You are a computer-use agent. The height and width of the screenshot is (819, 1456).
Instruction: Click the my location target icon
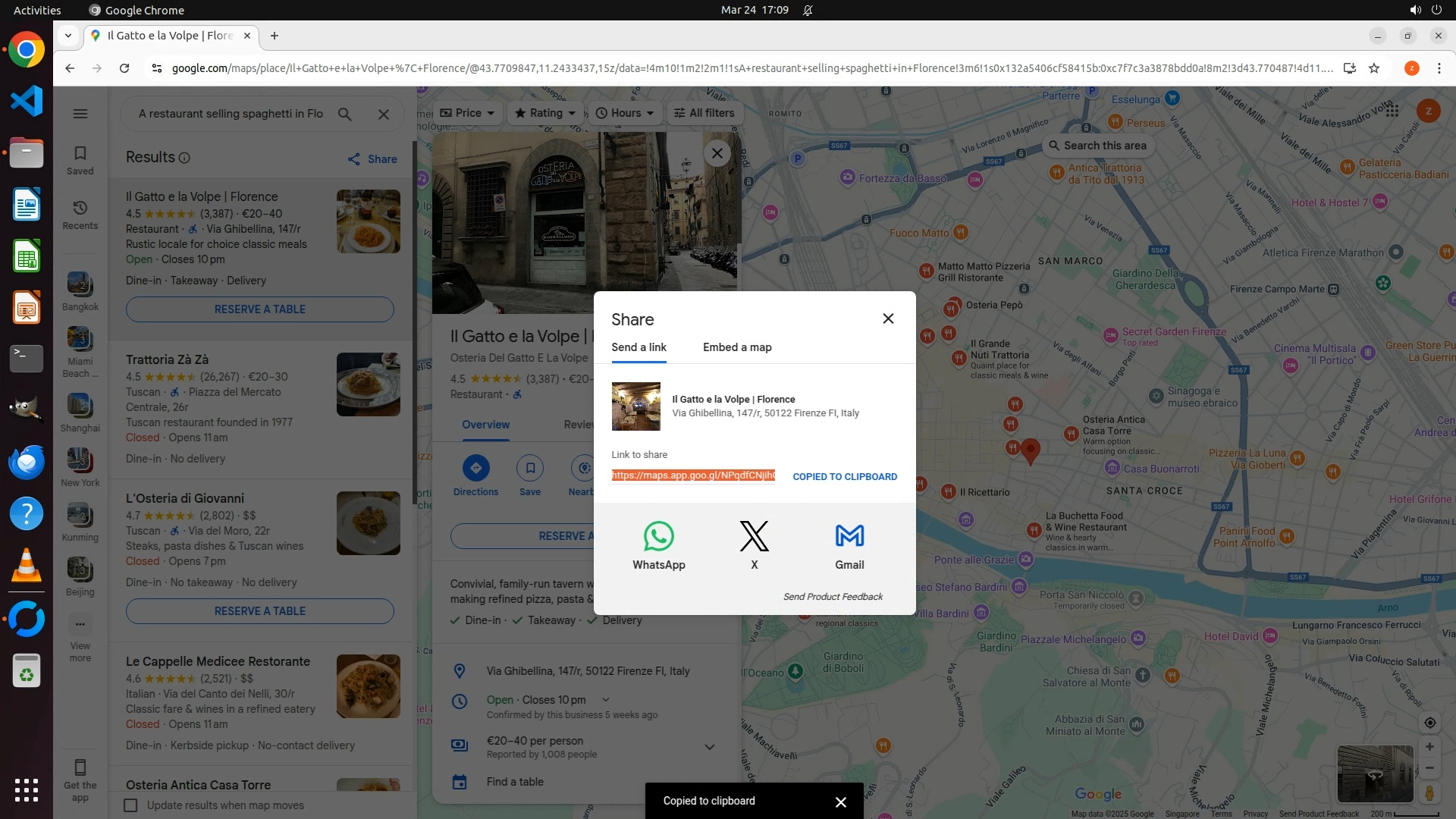pos(1429,723)
